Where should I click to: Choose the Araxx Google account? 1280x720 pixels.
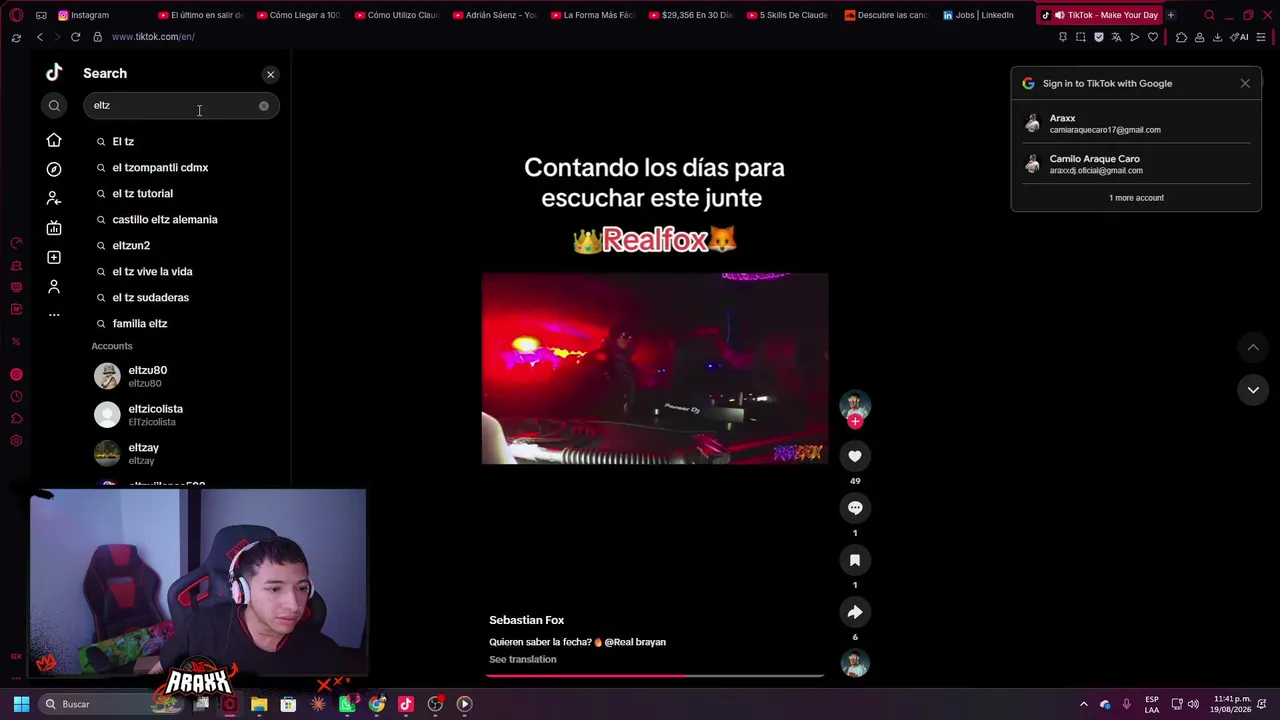click(x=1136, y=123)
